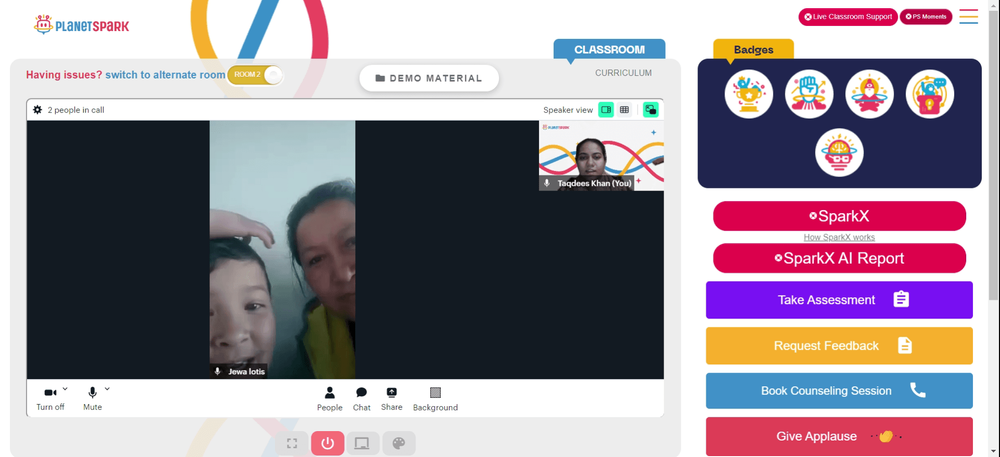Screen dimensions: 1000x457
Task: Click Jewa lotis main video feed
Action: (x=283, y=249)
